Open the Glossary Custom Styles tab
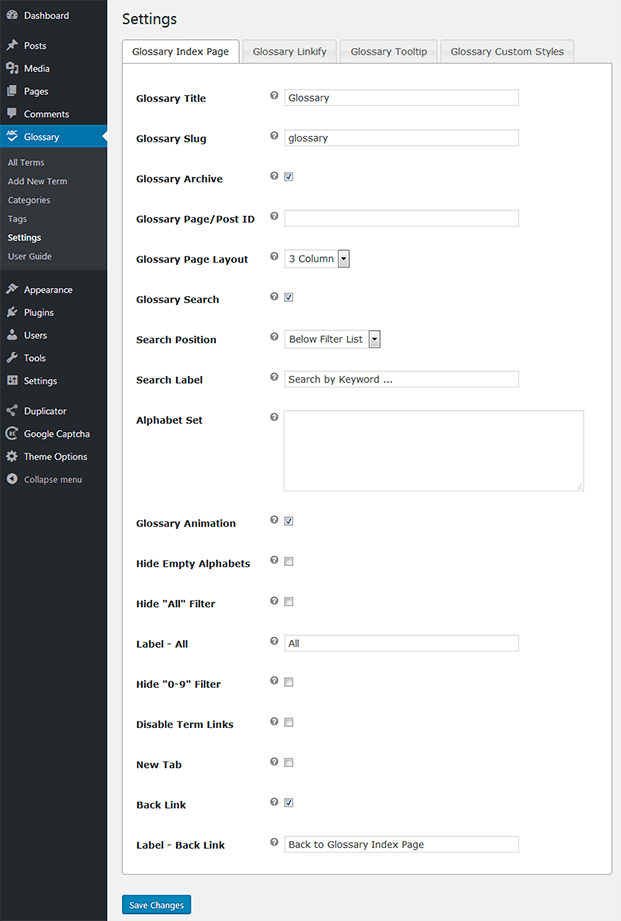This screenshot has width=621, height=921. (x=507, y=50)
